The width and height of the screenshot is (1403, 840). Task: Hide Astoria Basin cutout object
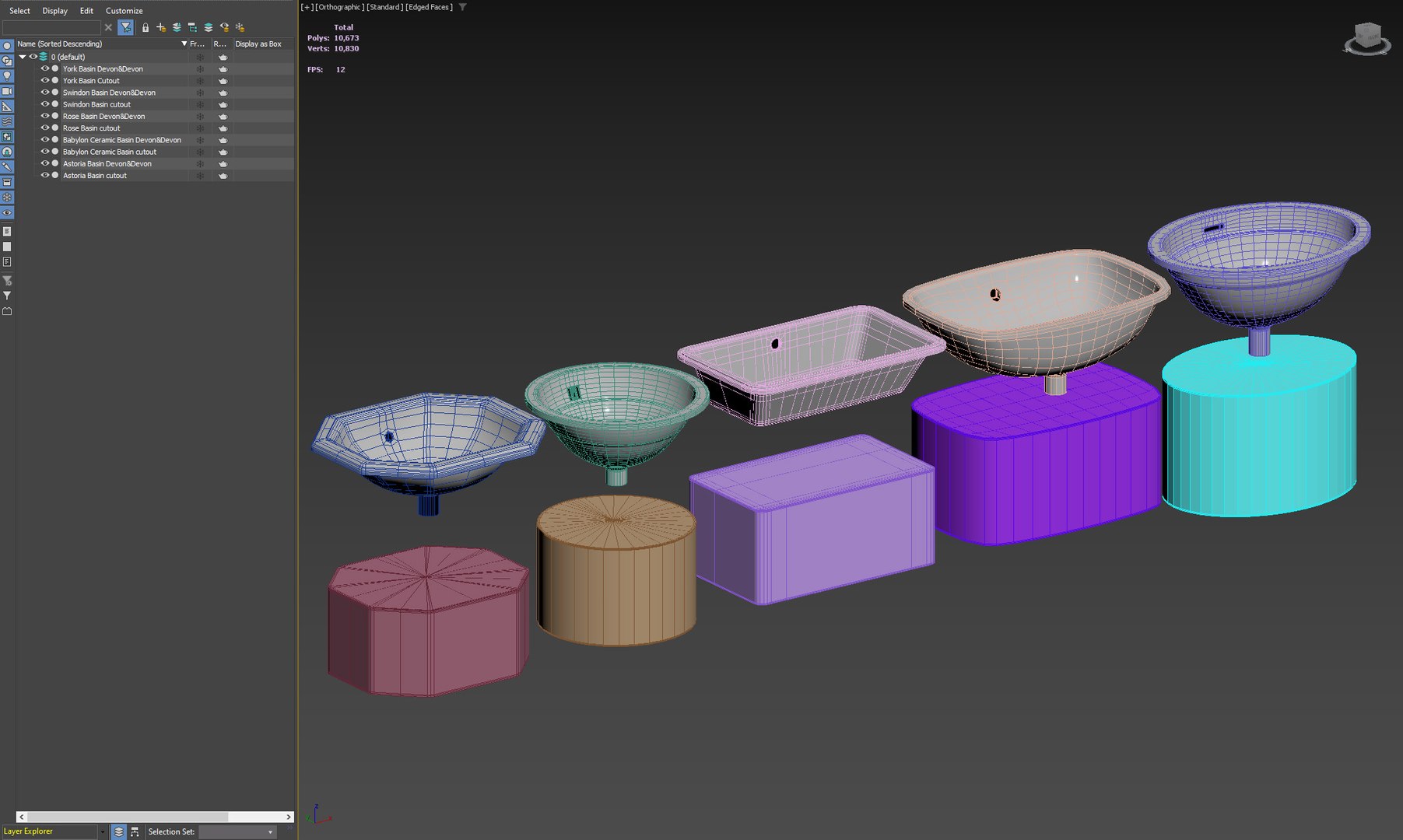[44, 175]
